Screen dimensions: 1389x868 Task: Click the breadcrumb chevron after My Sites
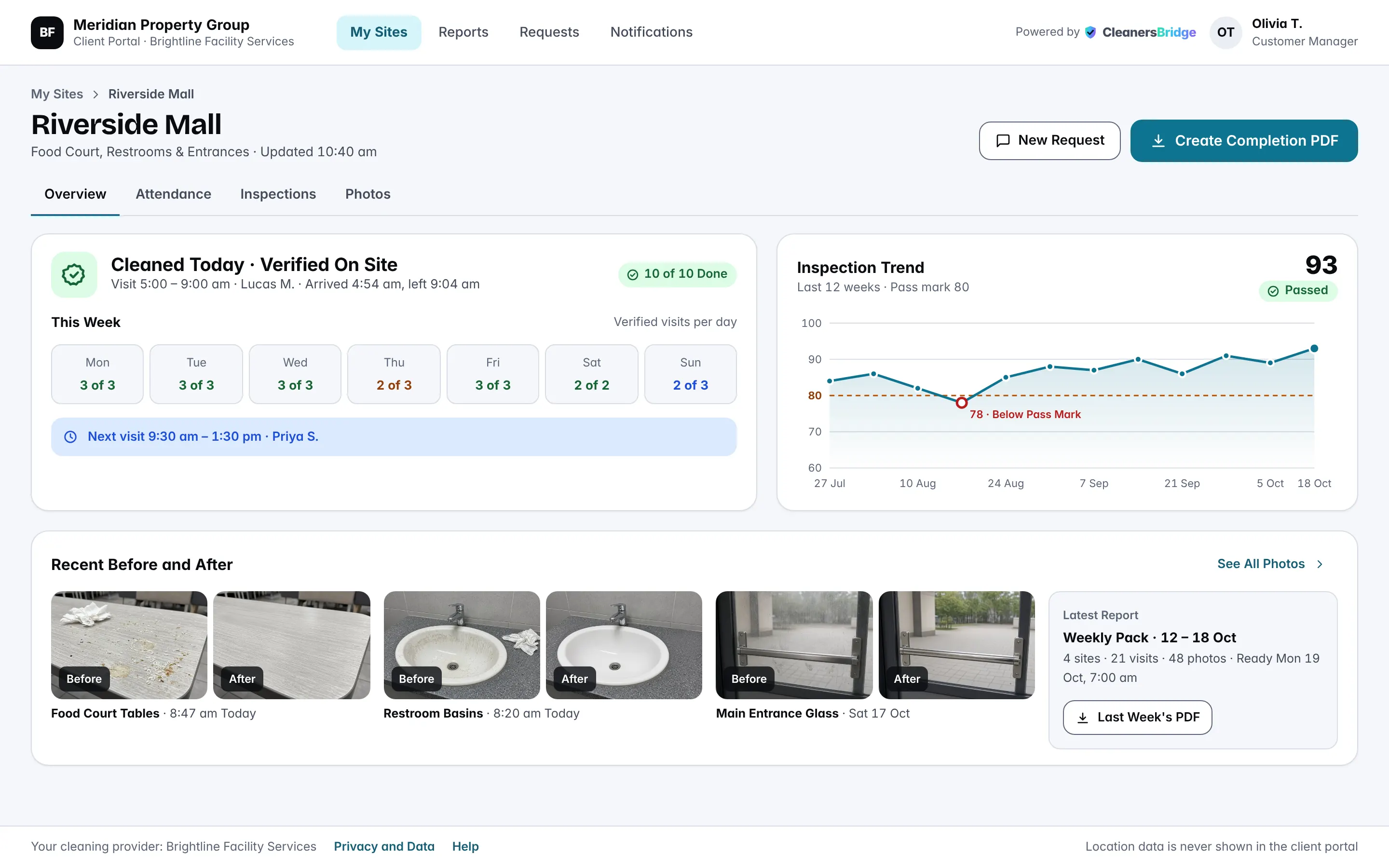point(96,94)
